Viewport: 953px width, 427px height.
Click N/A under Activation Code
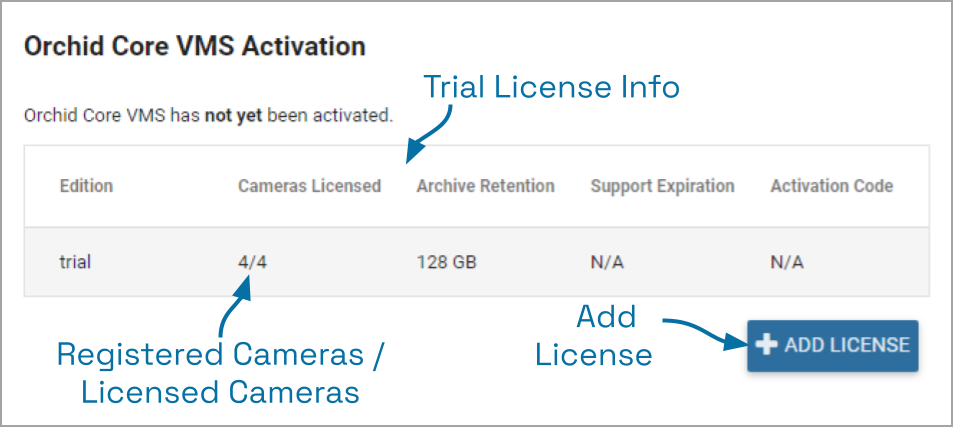click(787, 263)
